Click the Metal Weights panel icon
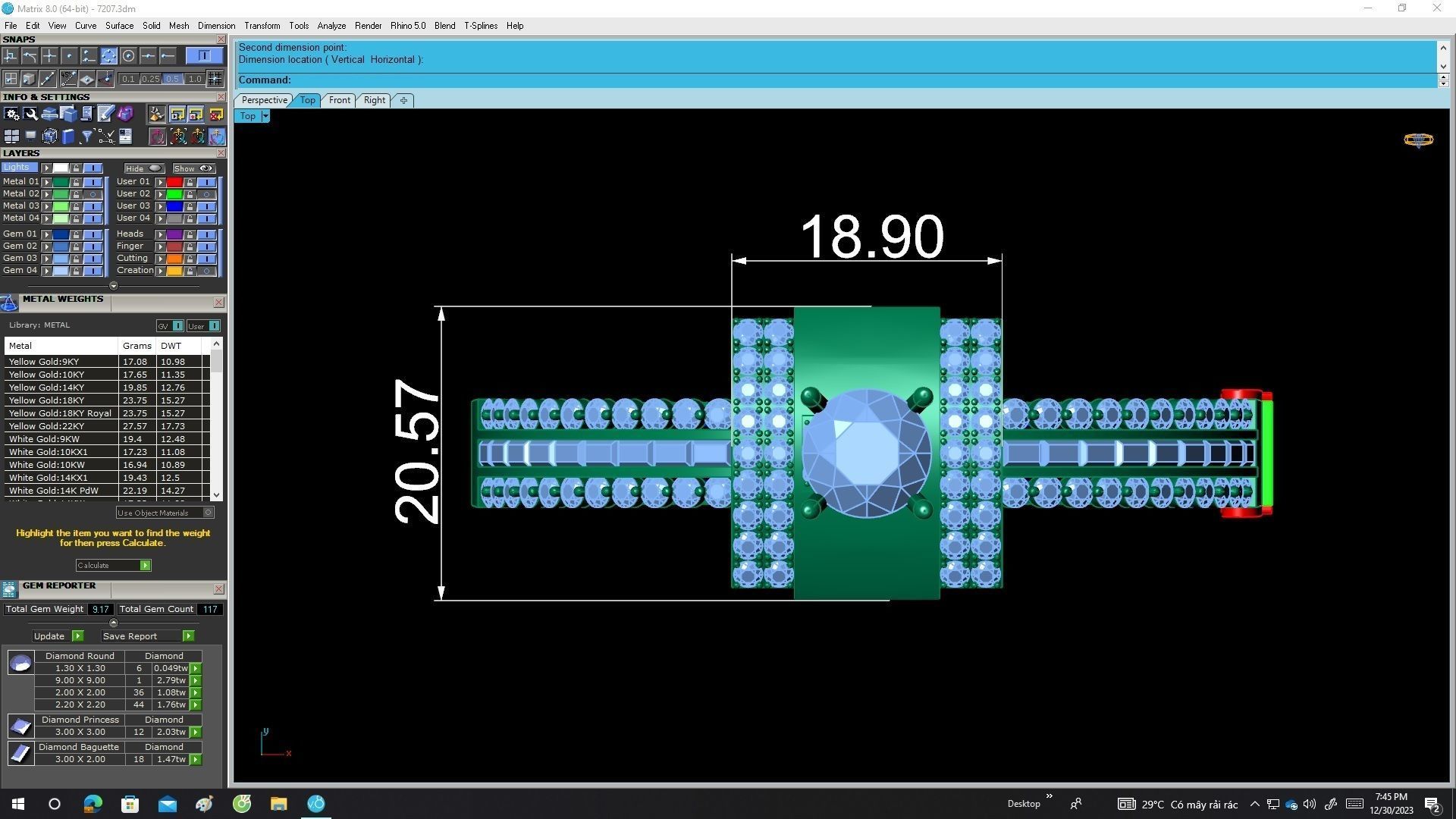The image size is (1456, 819). pyautogui.click(x=9, y=303)
